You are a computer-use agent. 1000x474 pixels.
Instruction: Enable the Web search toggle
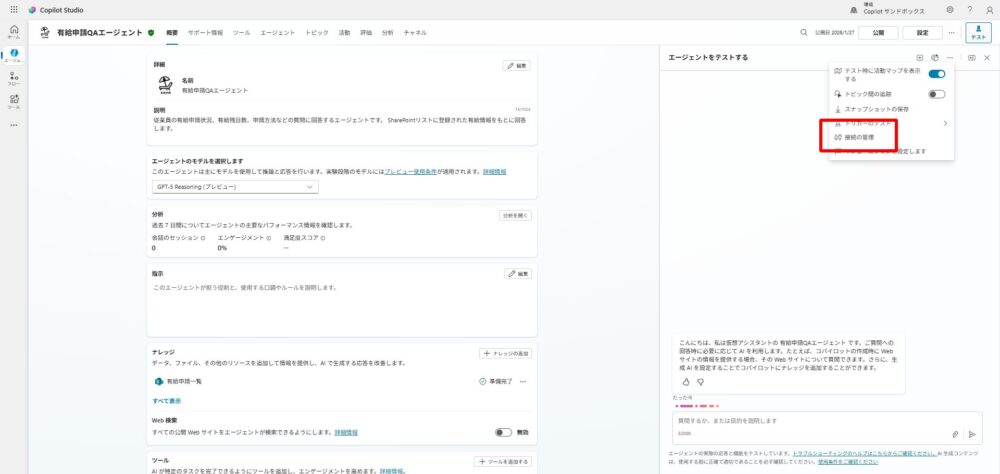(503, 432)
